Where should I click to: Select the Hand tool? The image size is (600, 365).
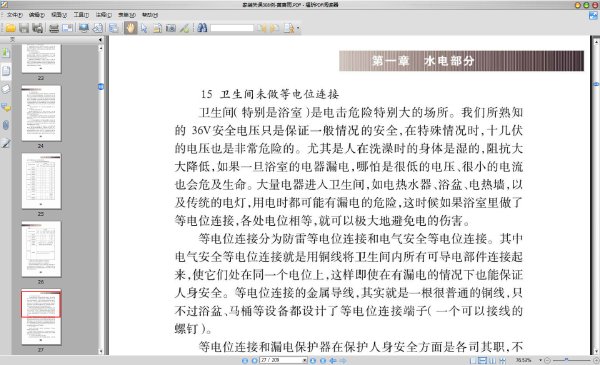tap(130, 28)
